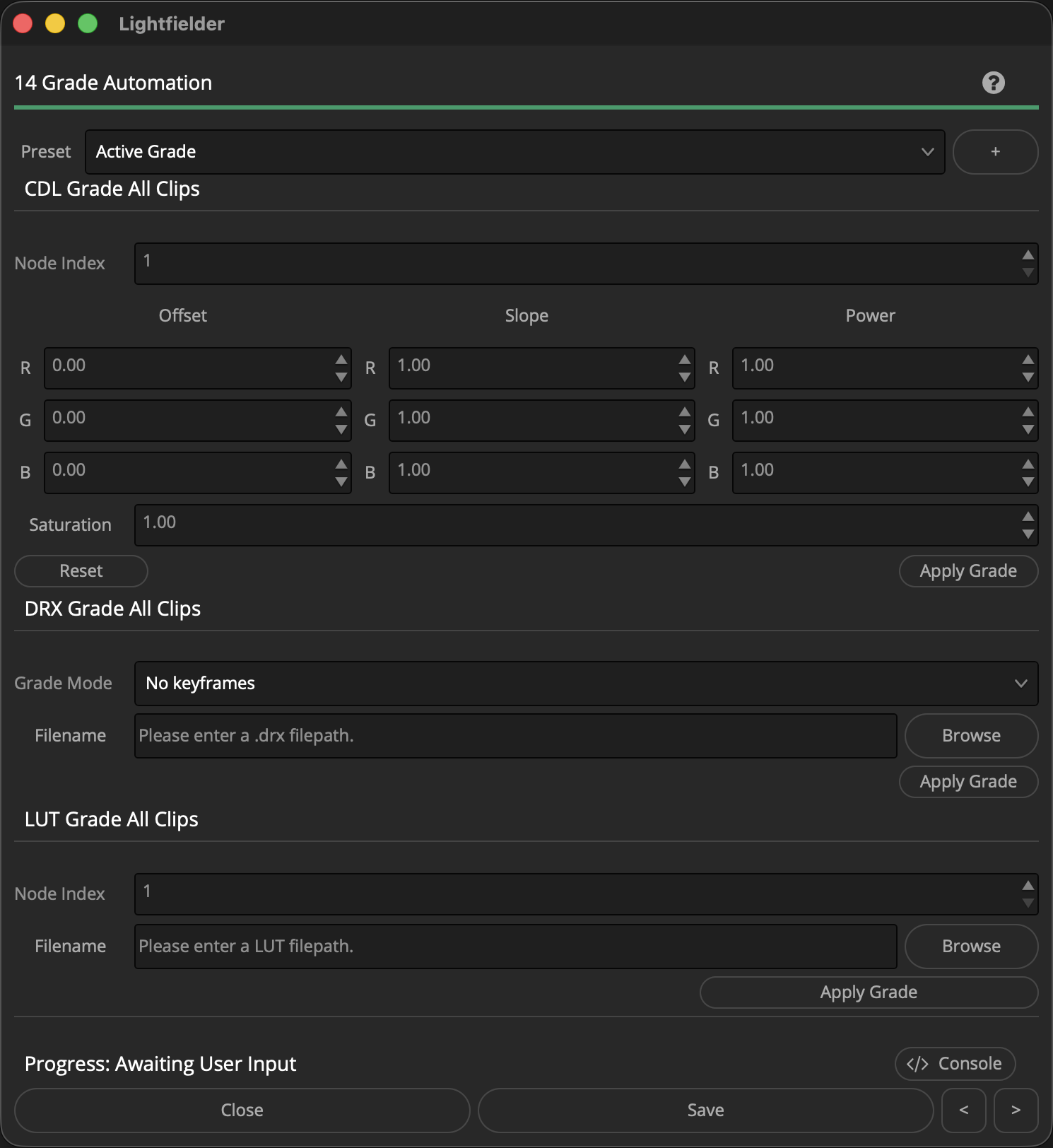Decrease the CDL Node Index value
1053x1148 pixels.
[1028, 272]
